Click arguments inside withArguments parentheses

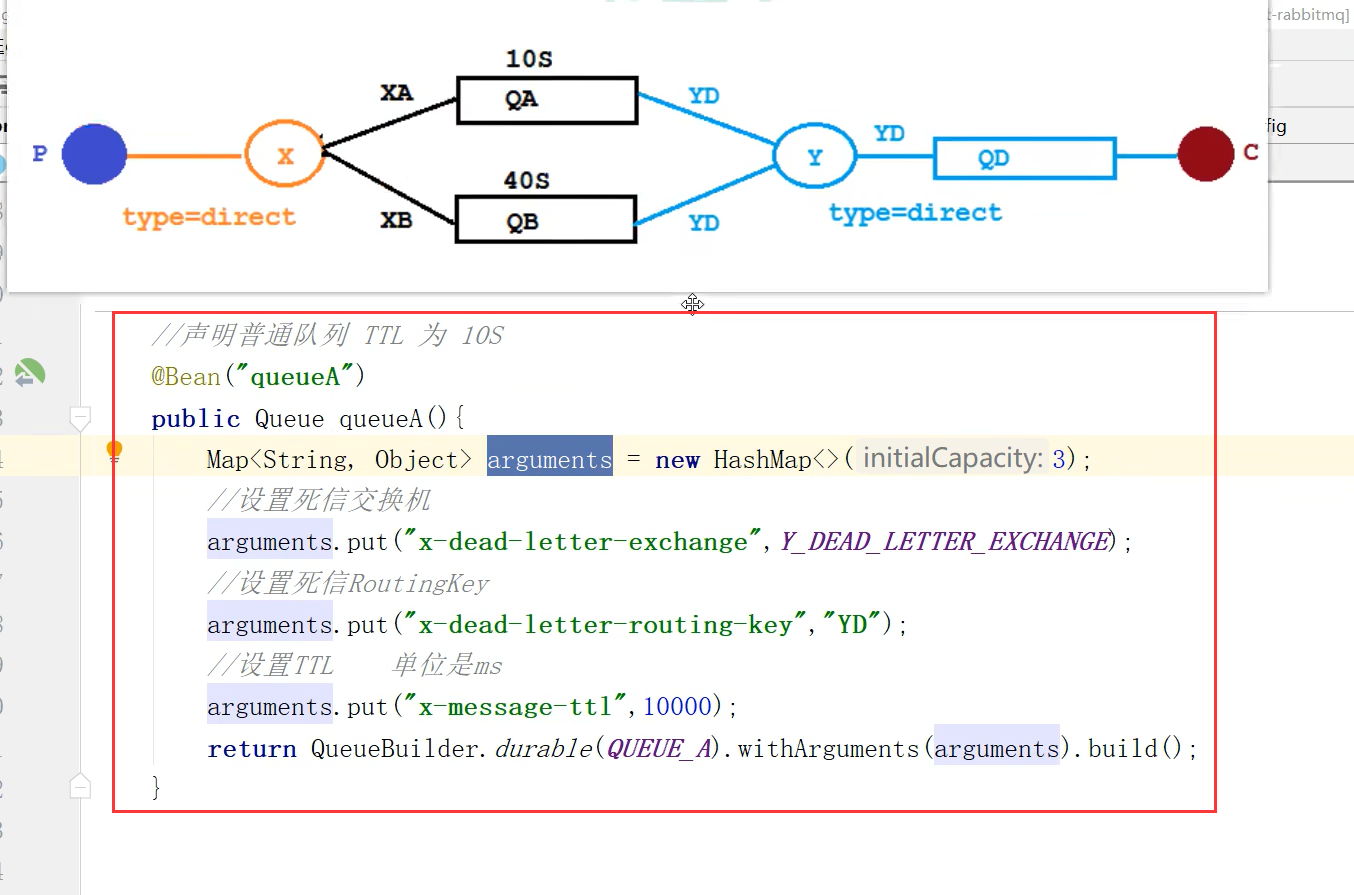(996, 748)
